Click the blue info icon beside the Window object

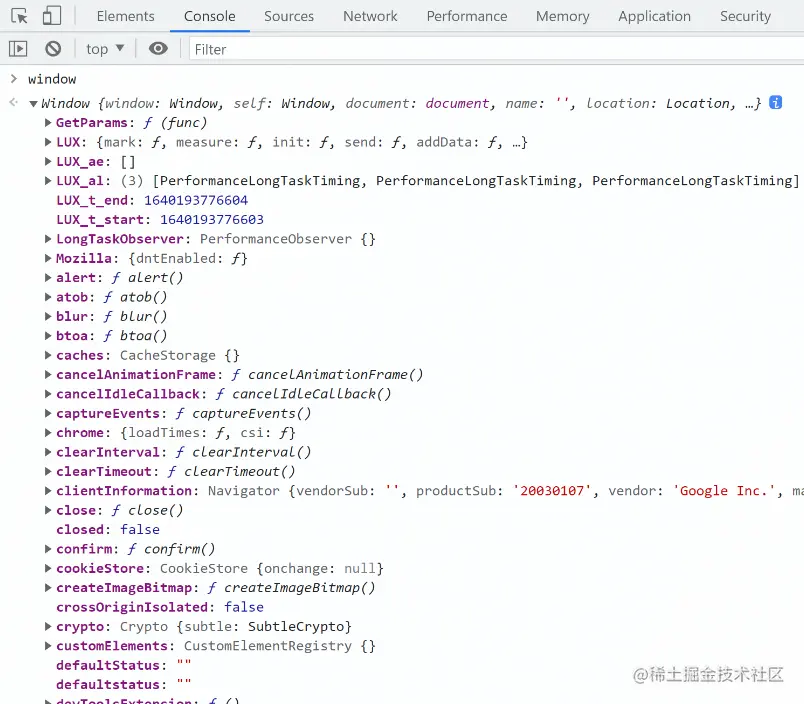point(775,102)
